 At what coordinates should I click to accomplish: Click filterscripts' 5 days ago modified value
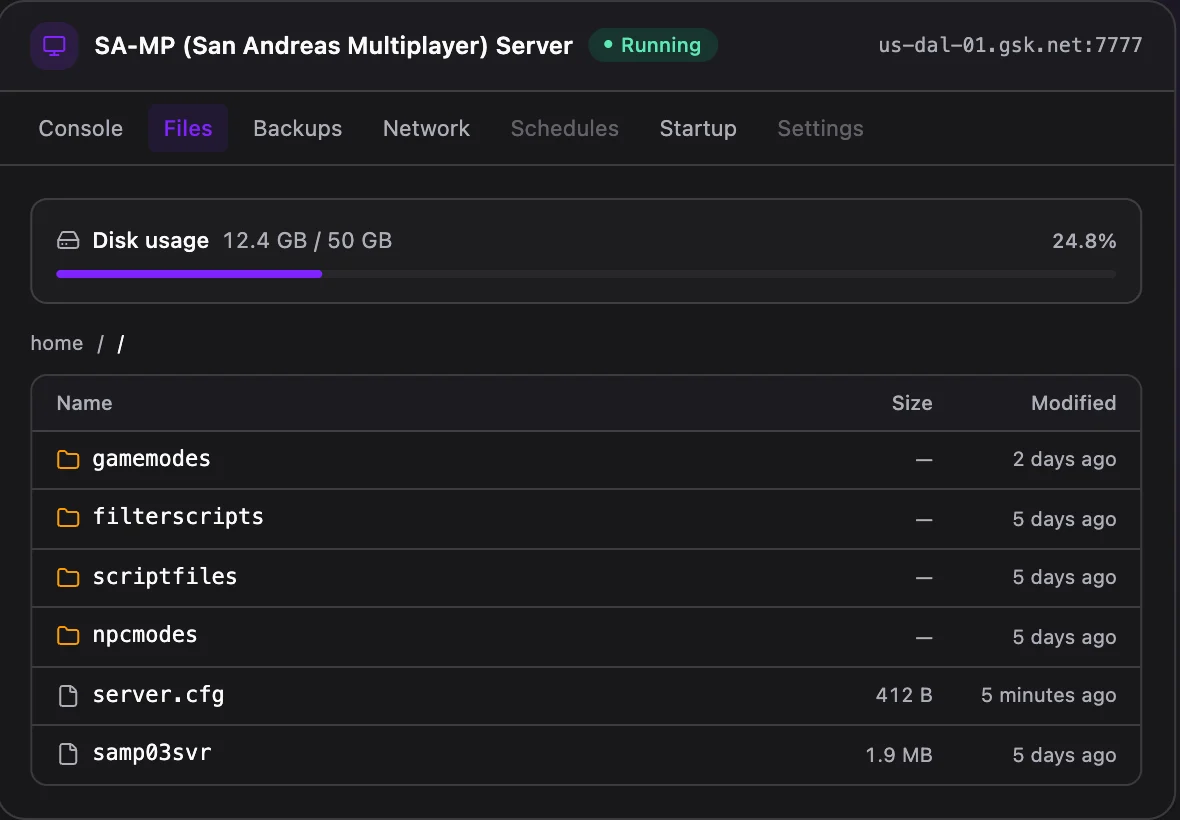tap(1064, 519)
